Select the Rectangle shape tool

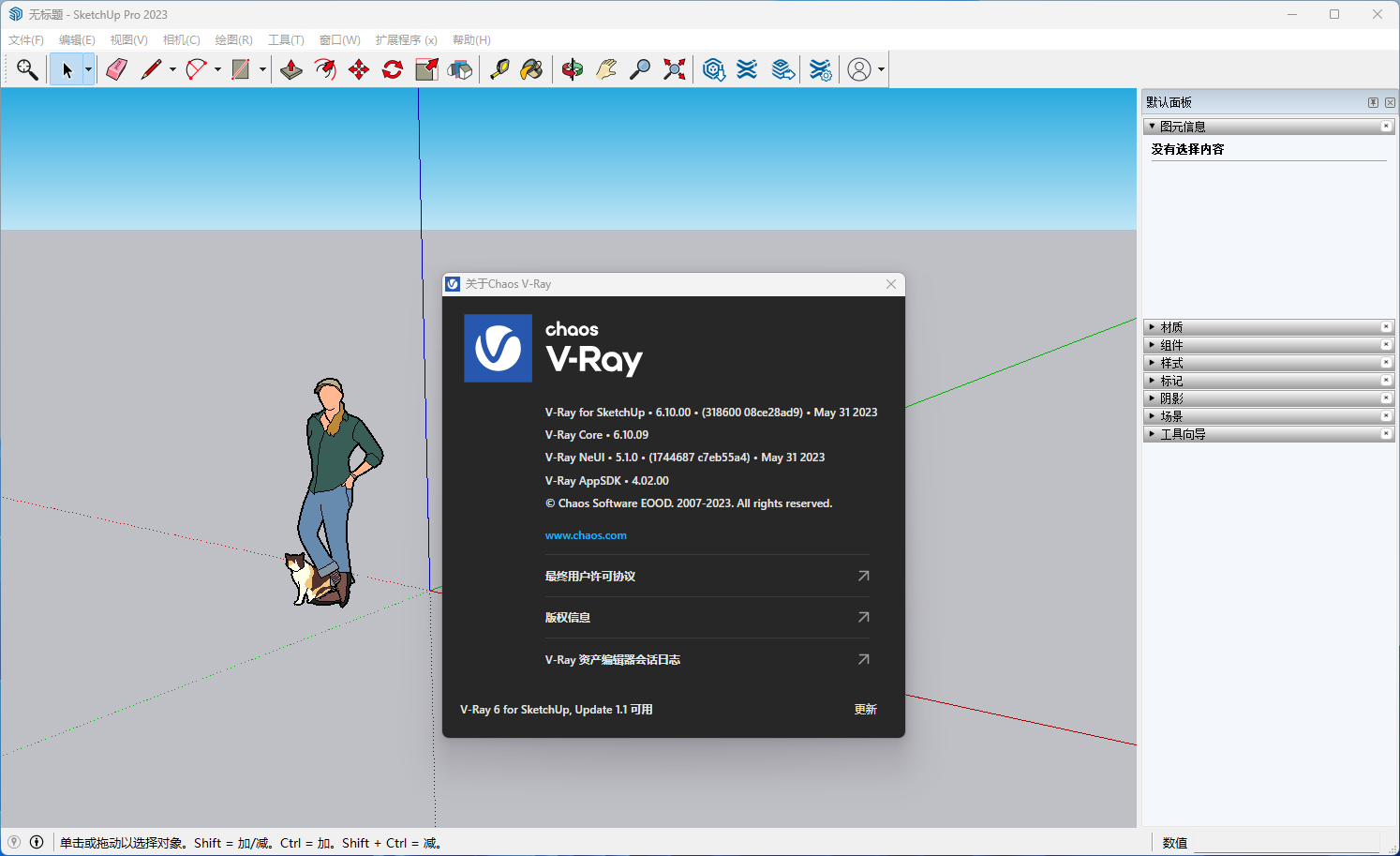pos(241,69)
